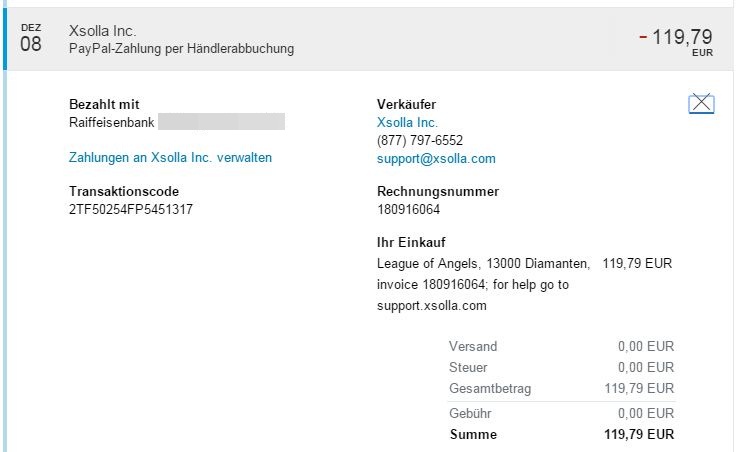Click the seller phone number (877) 797-6552

tap(420, 140)
